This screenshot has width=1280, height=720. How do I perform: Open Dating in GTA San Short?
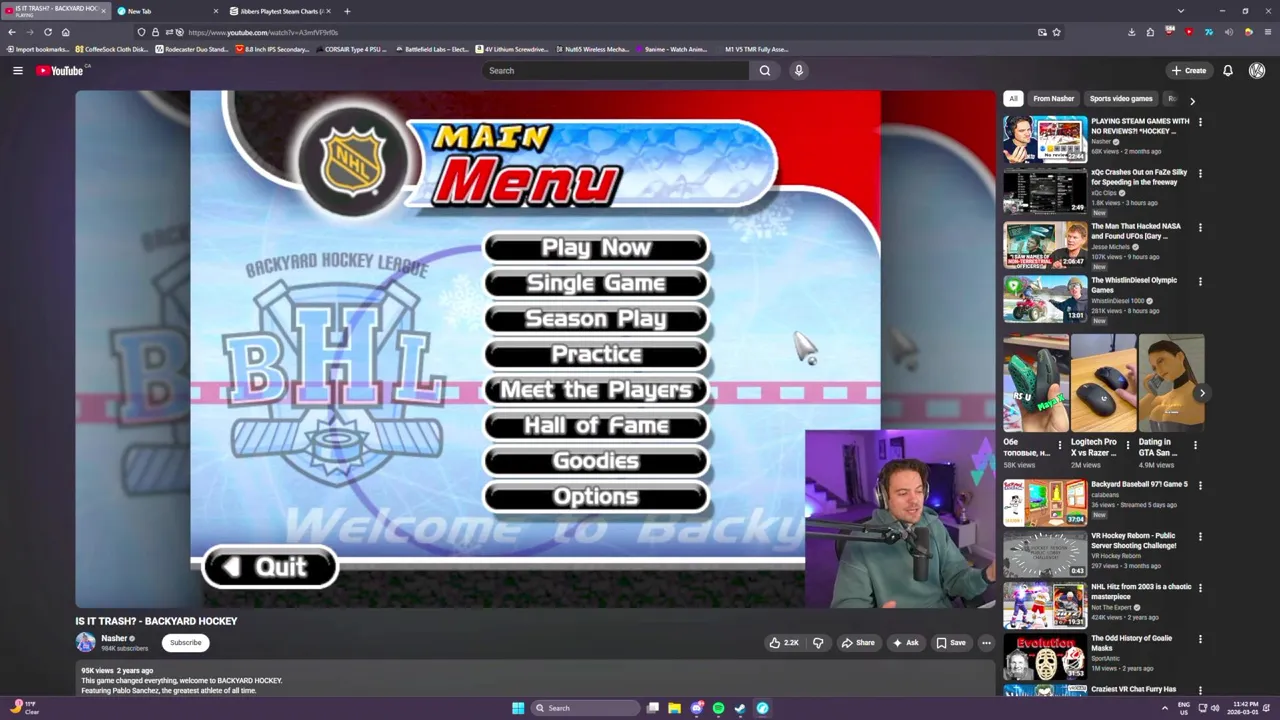[1171, 383]
